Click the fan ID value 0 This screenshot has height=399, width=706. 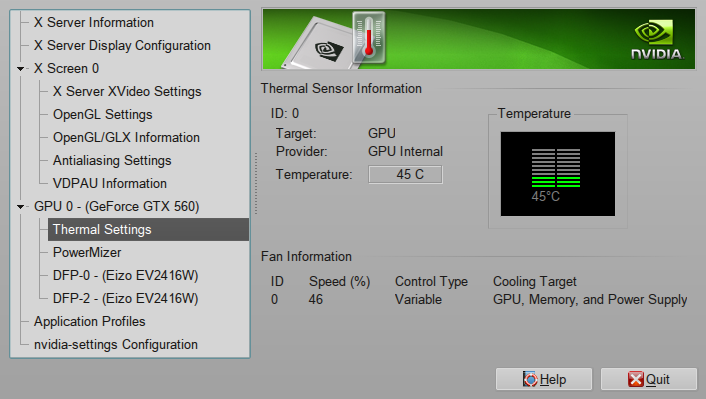[x=274, y=299]
